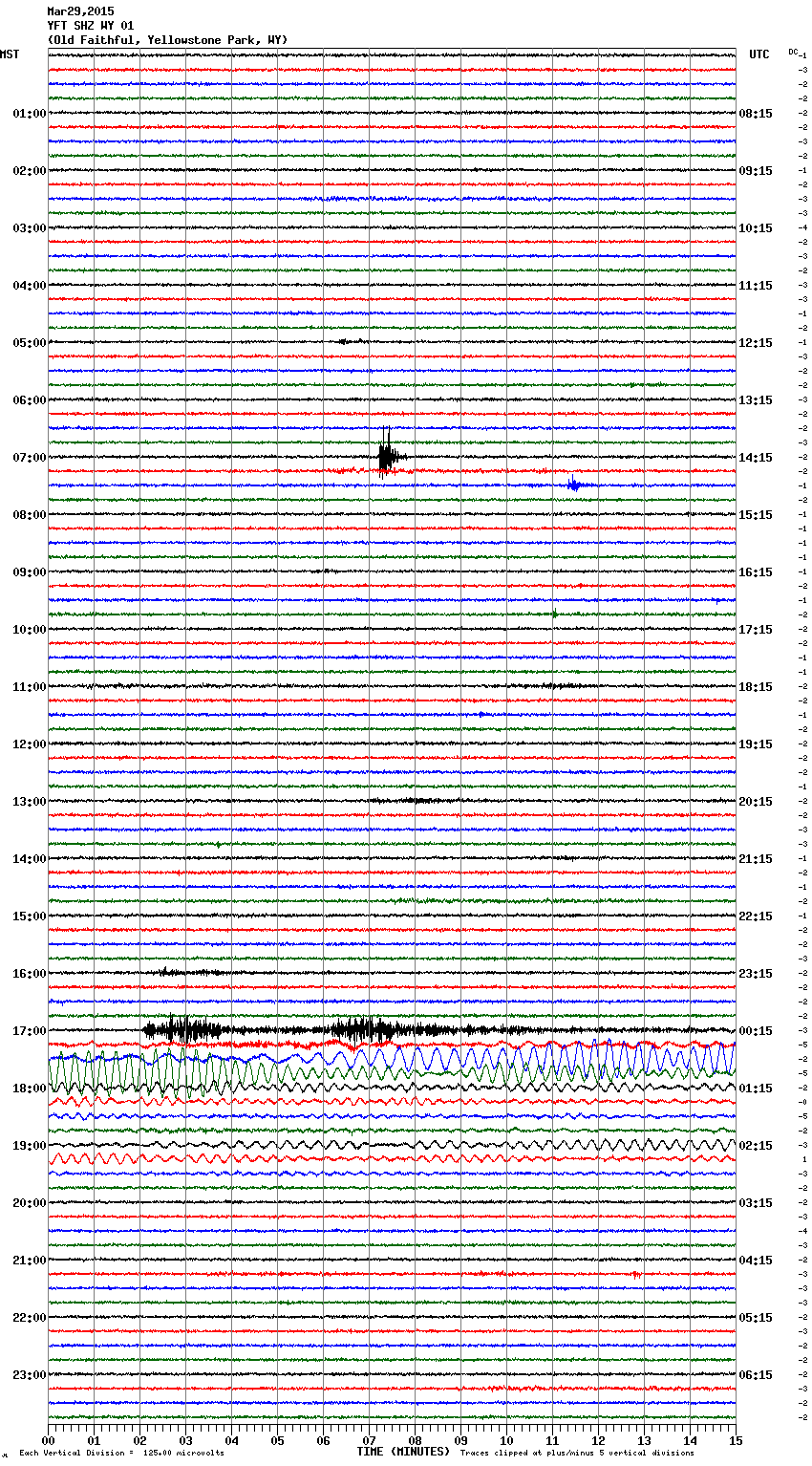Click the 19:15 UTC time label
Viewport: 812px width, 1466px height.
click(x=756, y=744)
